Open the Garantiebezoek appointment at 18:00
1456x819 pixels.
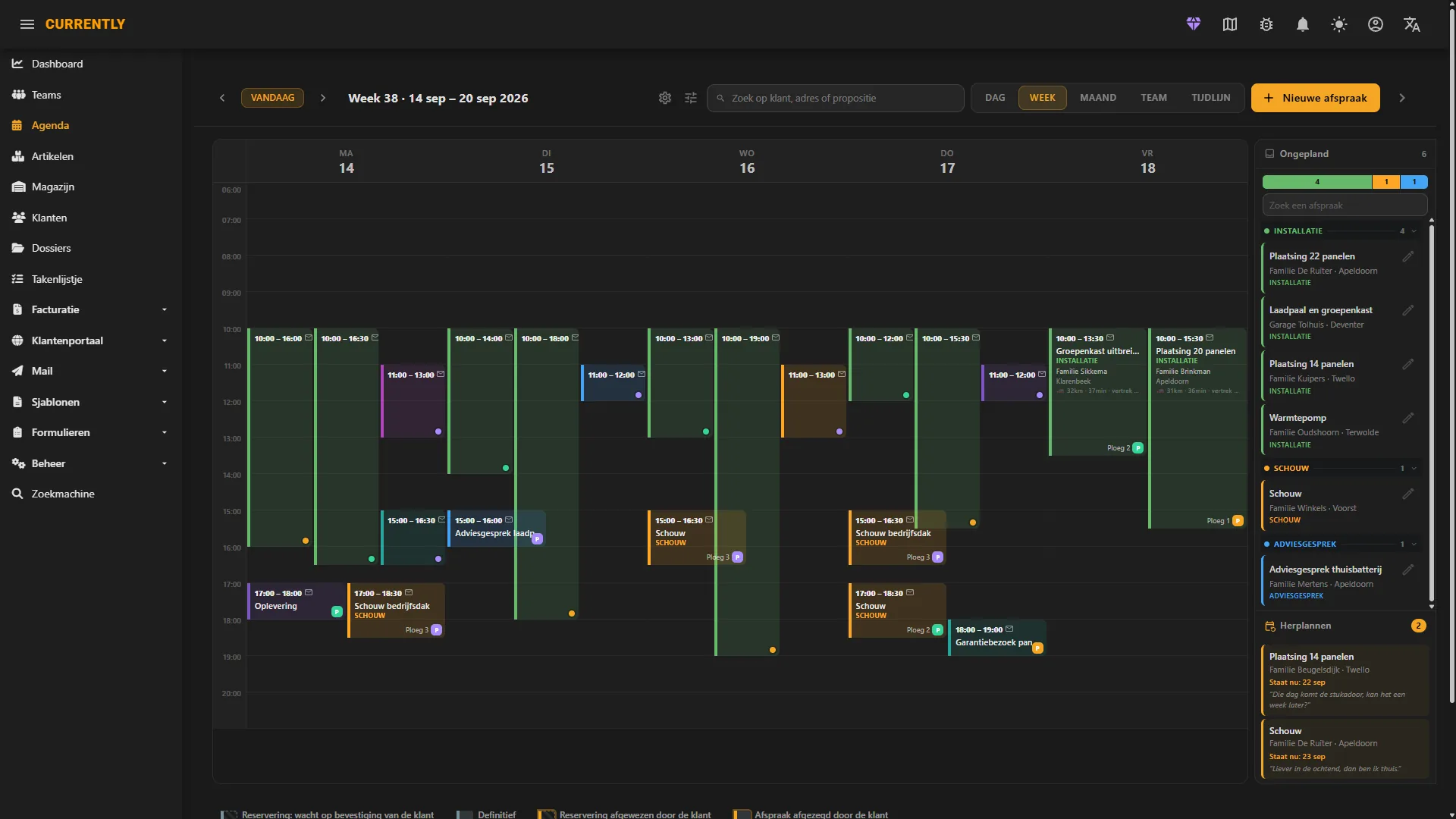(x=996, y=637)
